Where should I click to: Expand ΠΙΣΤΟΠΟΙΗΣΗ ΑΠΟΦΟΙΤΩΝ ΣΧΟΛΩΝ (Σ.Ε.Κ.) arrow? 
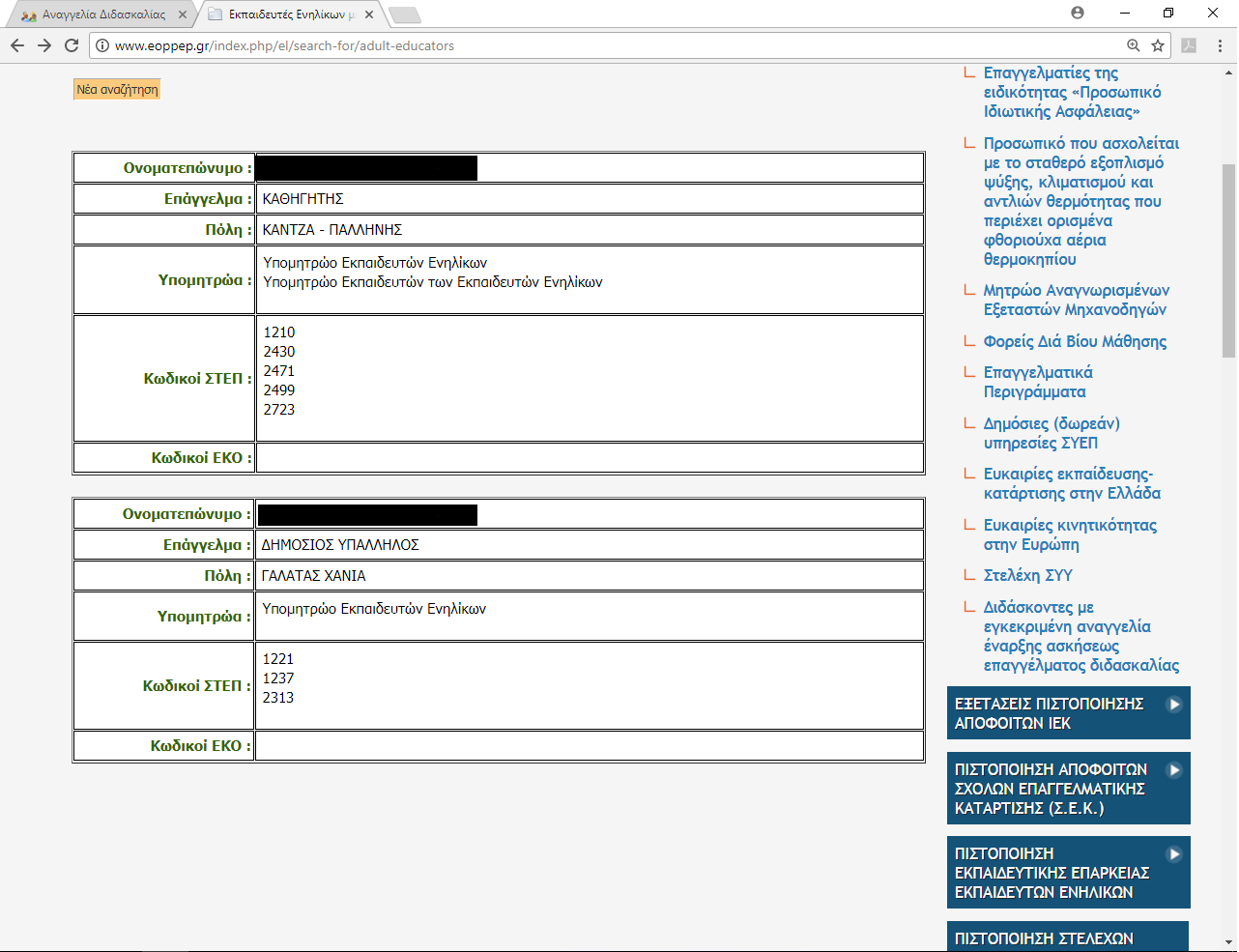click(1174, 769)
